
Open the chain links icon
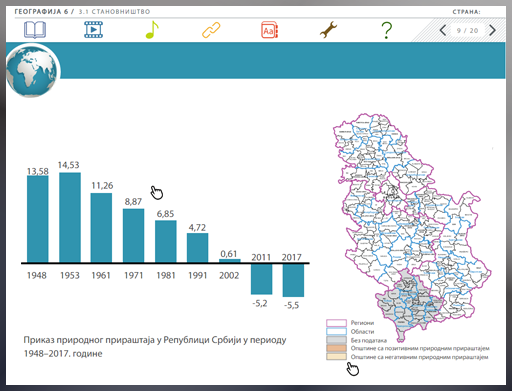(x=211, y=30)
